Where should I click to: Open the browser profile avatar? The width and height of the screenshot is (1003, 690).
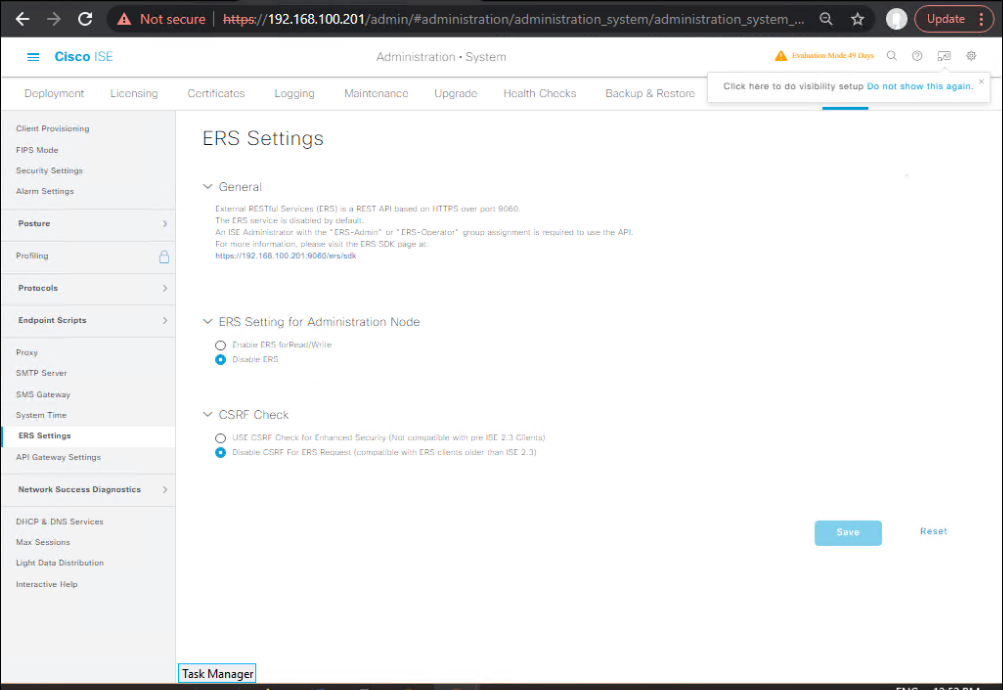[x=896, y=19]
